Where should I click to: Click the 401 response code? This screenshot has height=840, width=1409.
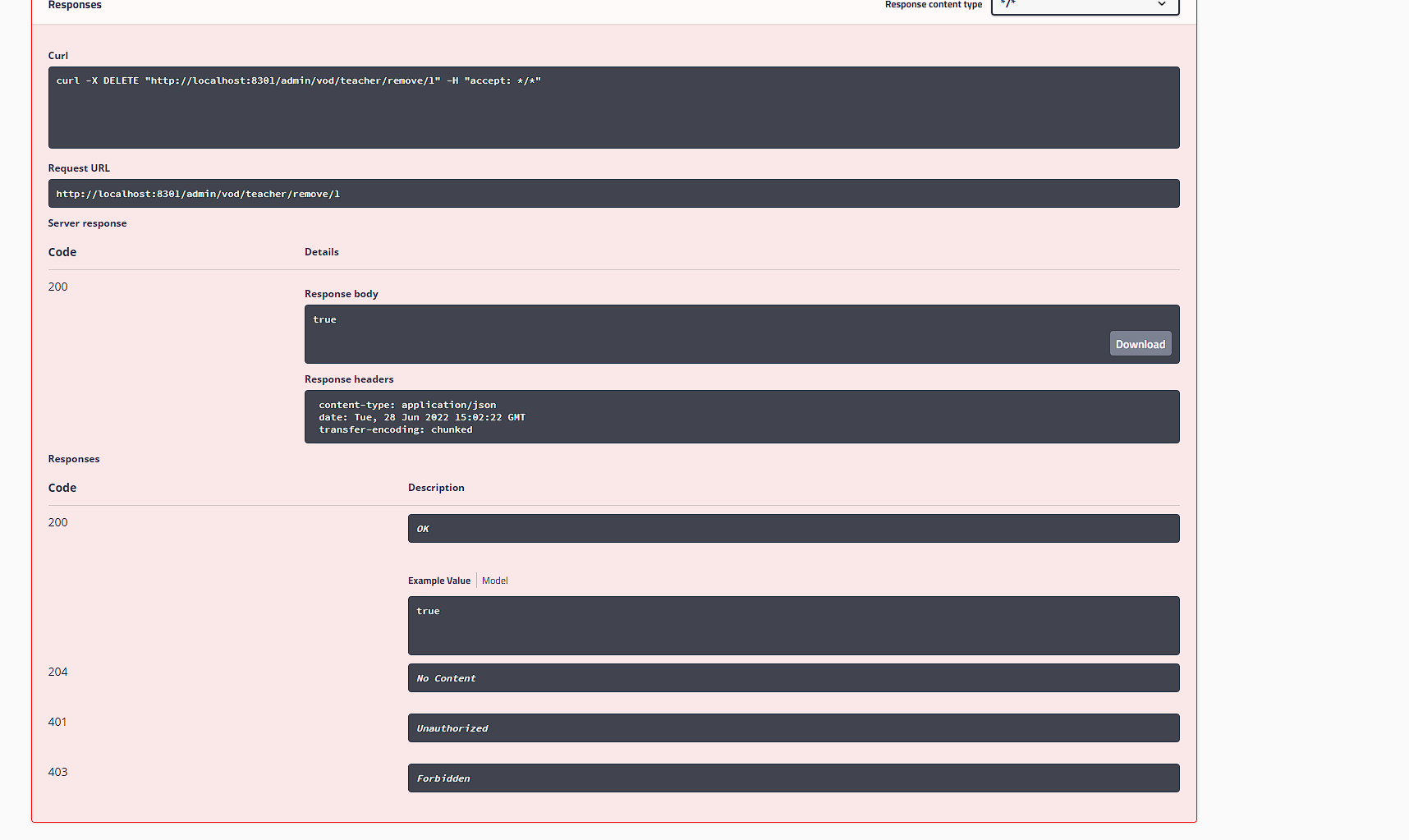pyautogui.click(x=57, y=722)
